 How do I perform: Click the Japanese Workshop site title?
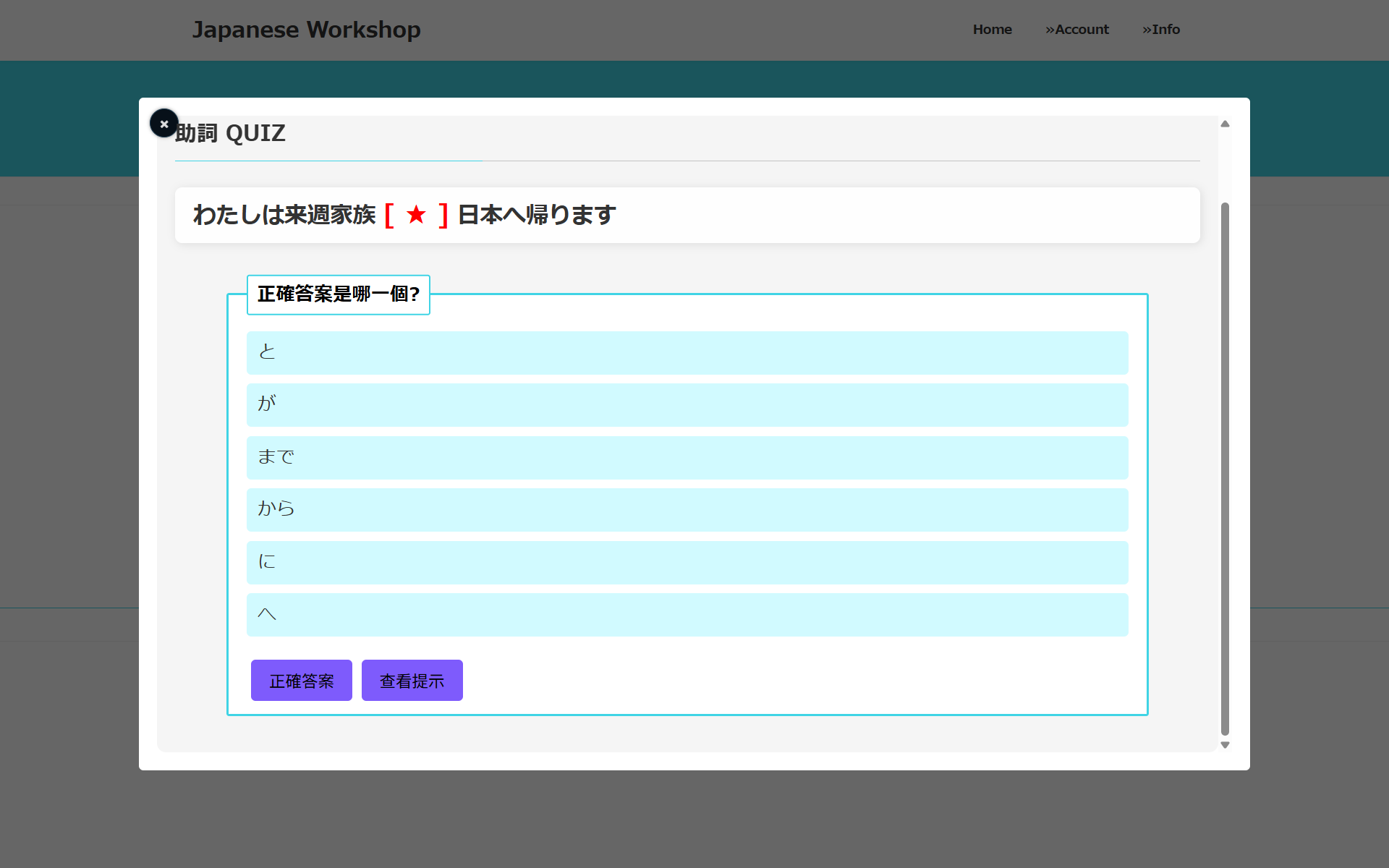(x=306, y=30)
